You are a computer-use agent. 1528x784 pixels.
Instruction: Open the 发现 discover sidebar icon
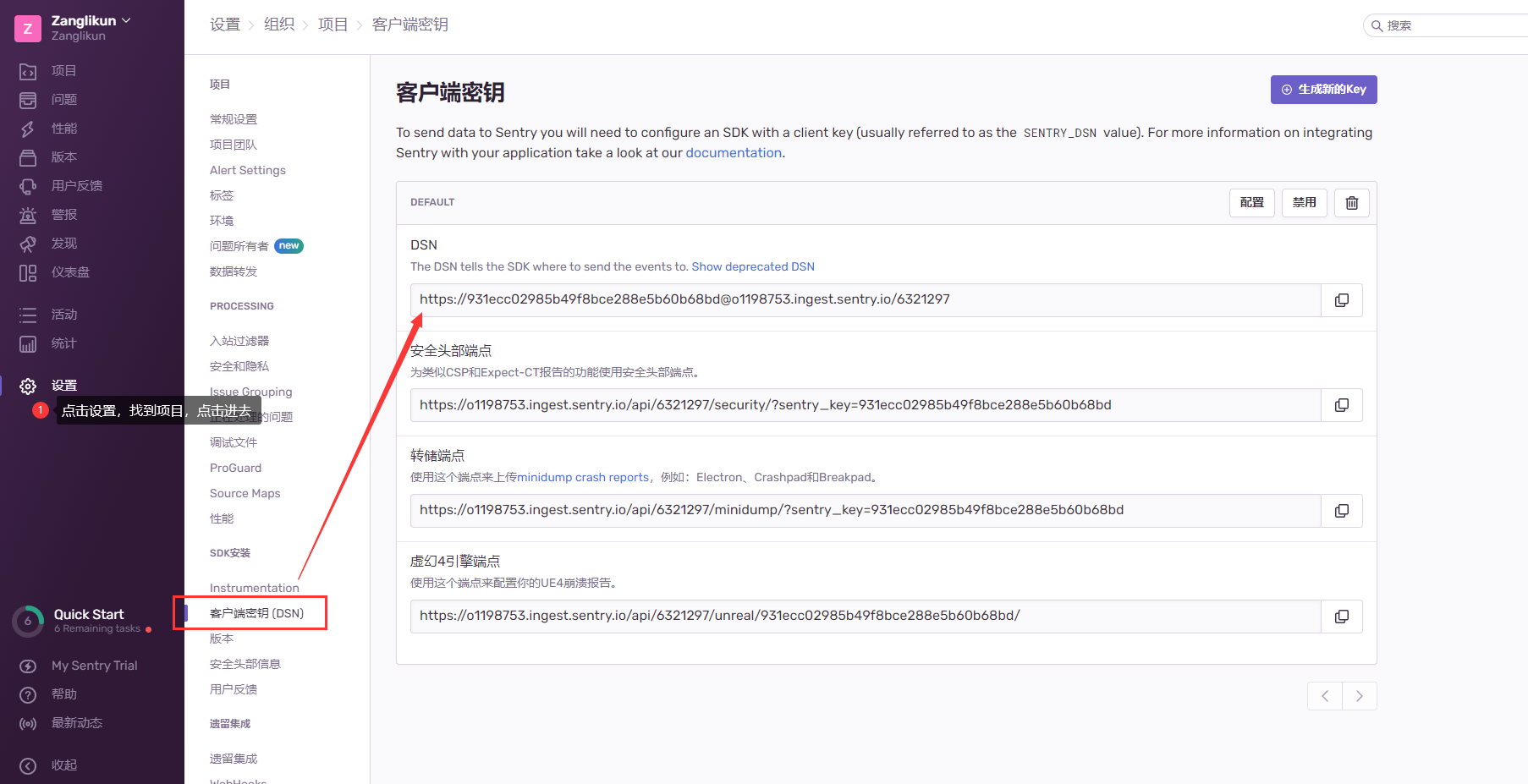pyautogui.click(x=28, y=244)
